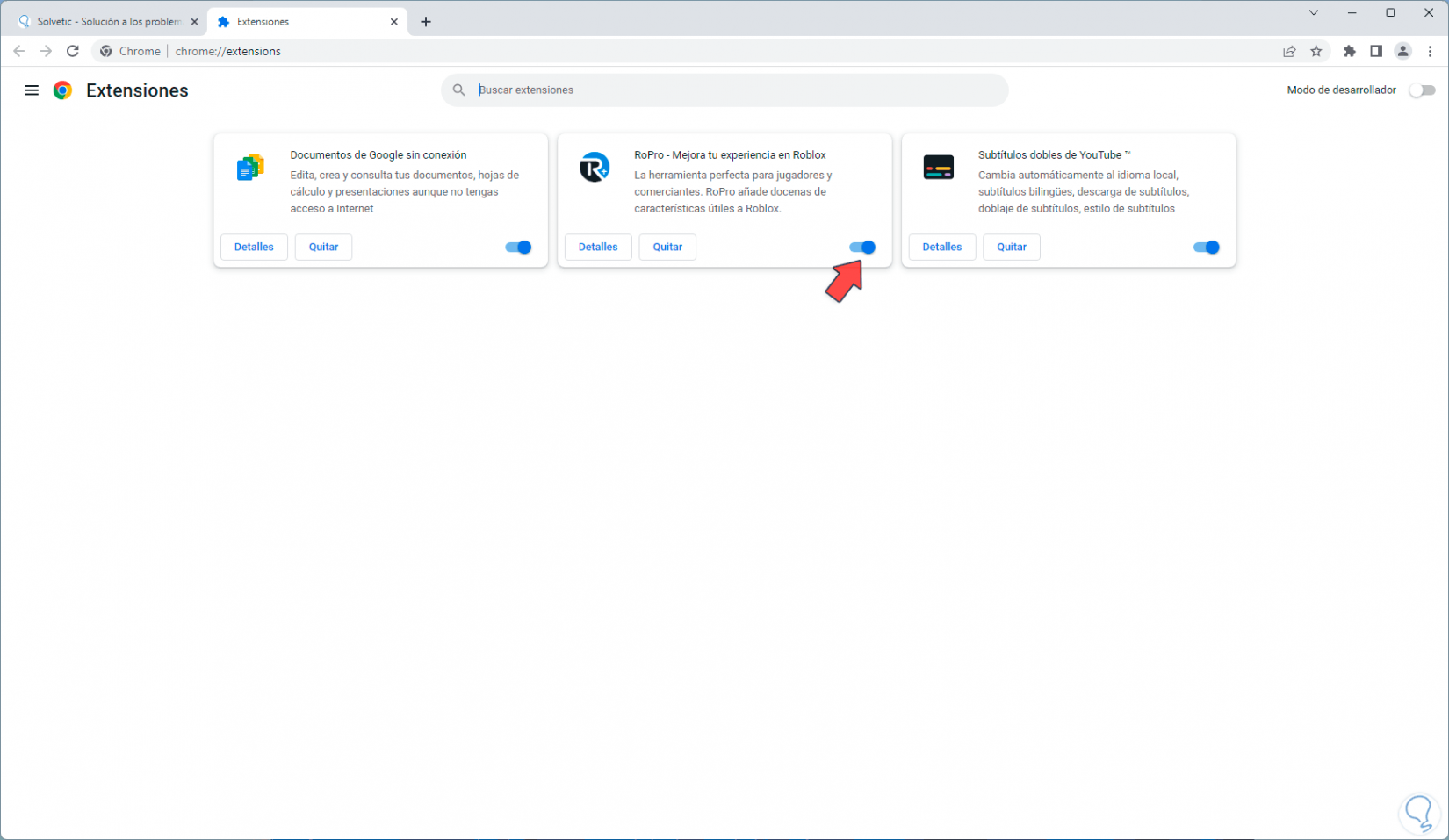1449x840 pixels.
Task: Click the Subtítulos dobles de YouTube icon
Action: (939, 167)
